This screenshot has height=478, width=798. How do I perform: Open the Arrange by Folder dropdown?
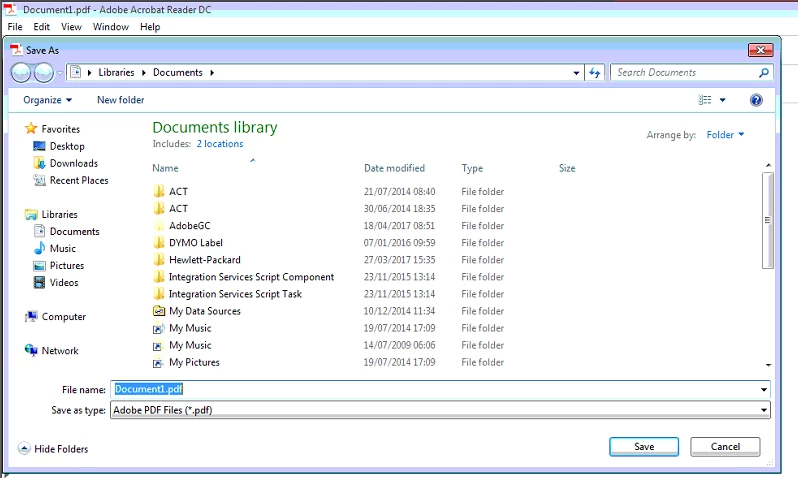click(x=725, y=135)
